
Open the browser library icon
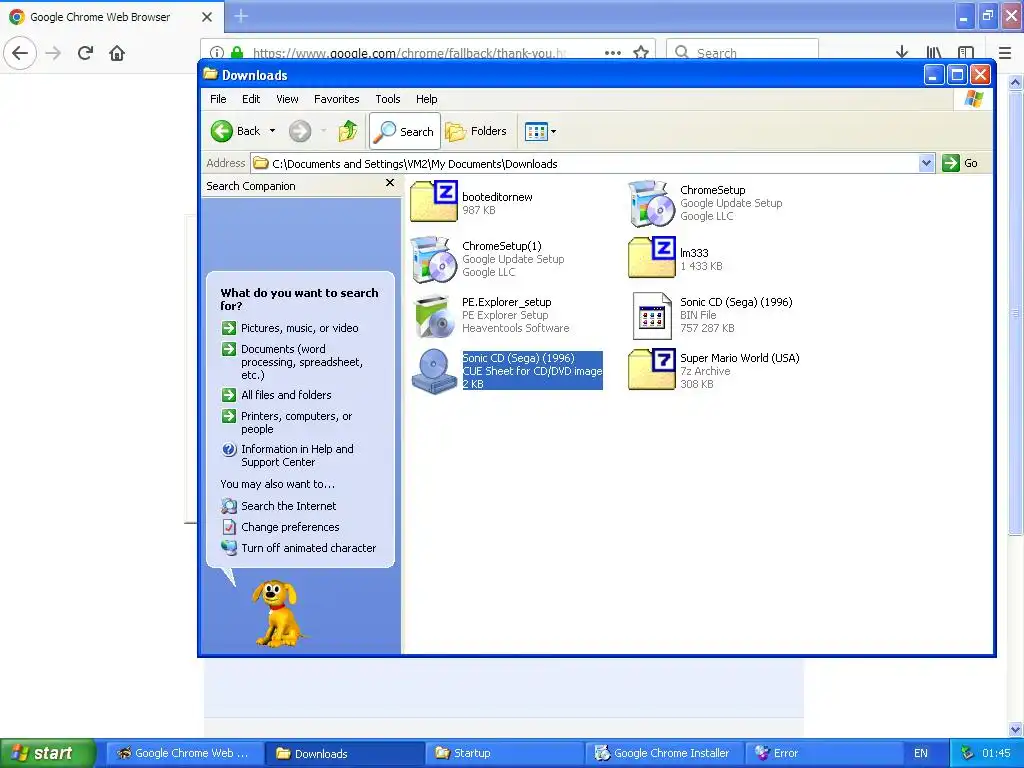pos(934,53)
